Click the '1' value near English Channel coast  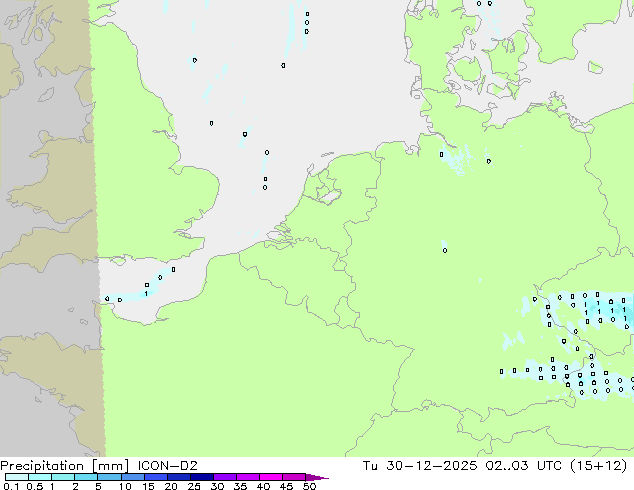tap(146, 293)
